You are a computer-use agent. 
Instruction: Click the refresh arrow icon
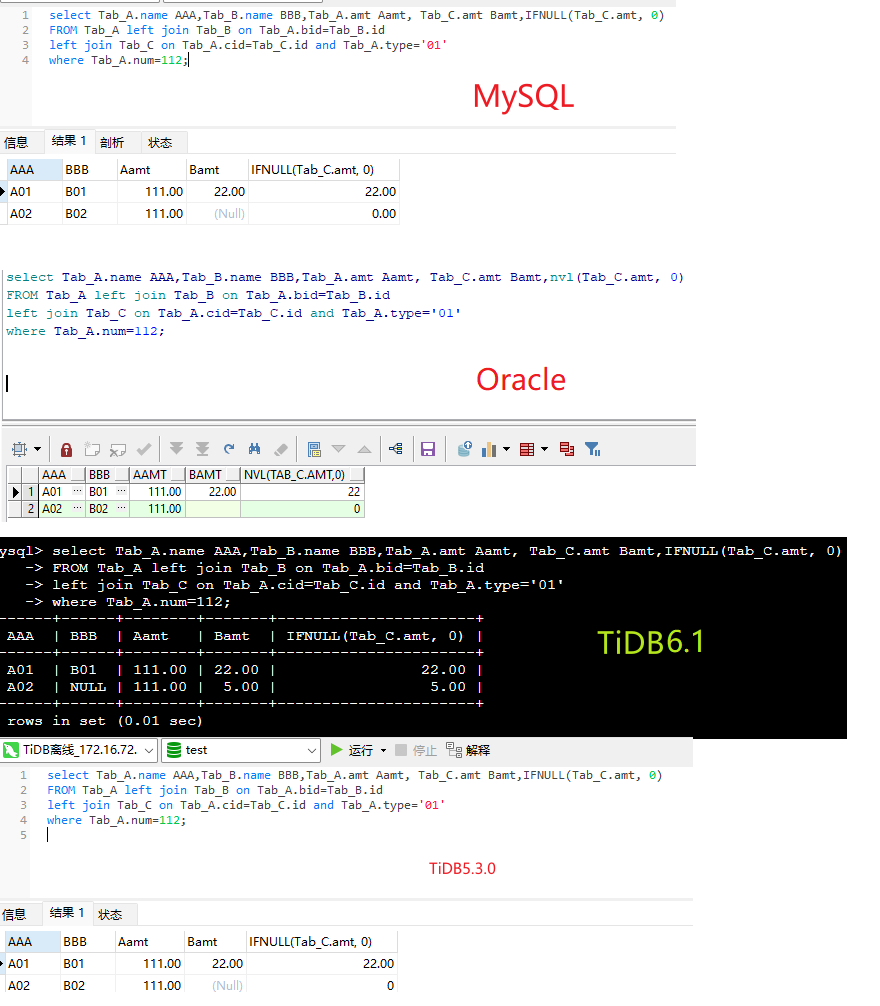point(229,448)
